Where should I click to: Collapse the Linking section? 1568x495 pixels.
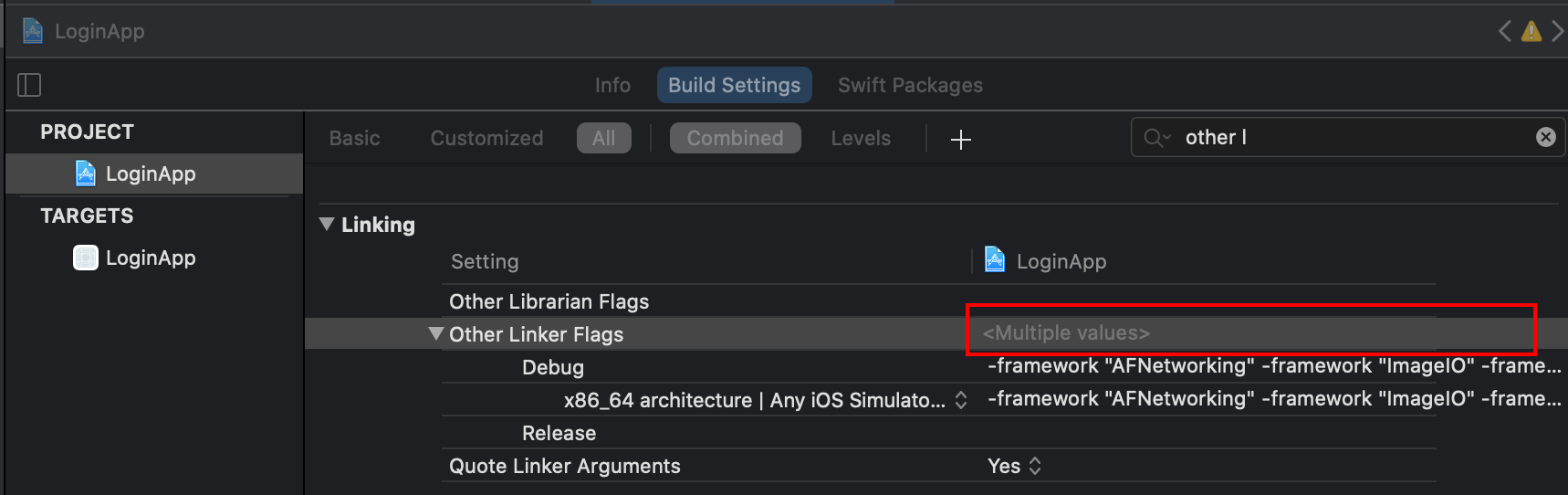[327, 224]
